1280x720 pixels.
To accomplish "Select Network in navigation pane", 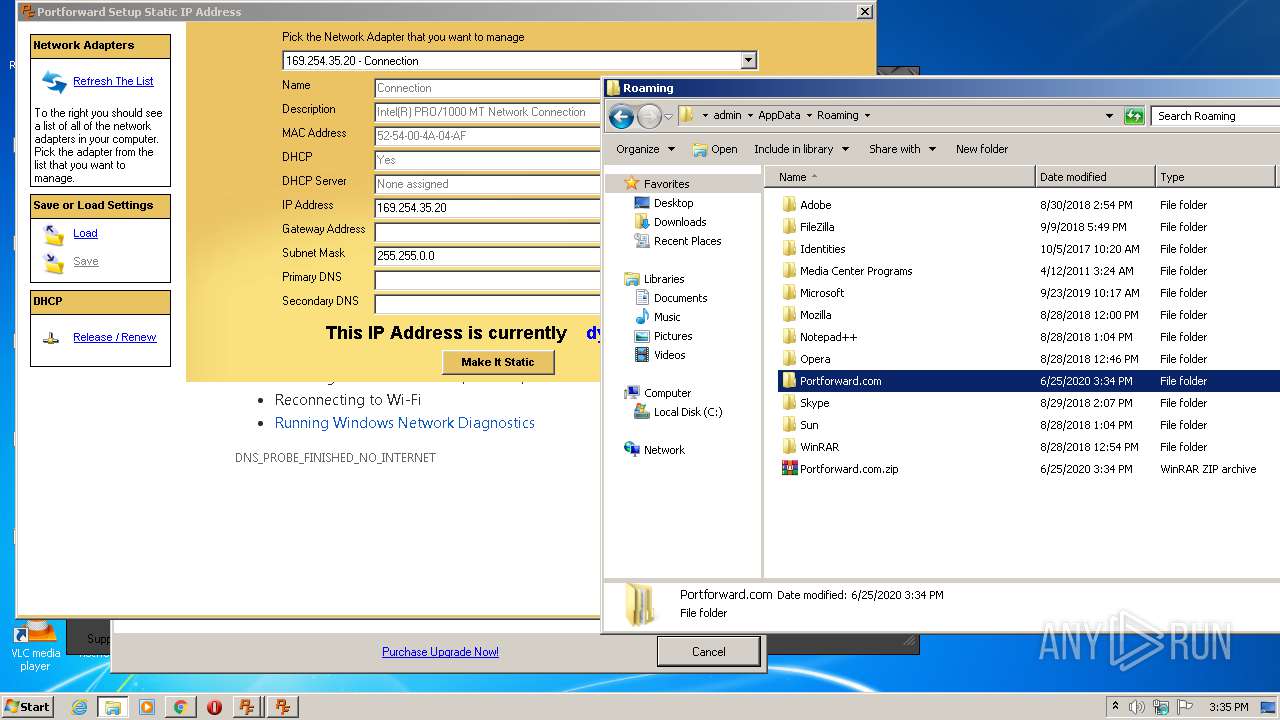I will pos(664,450).
